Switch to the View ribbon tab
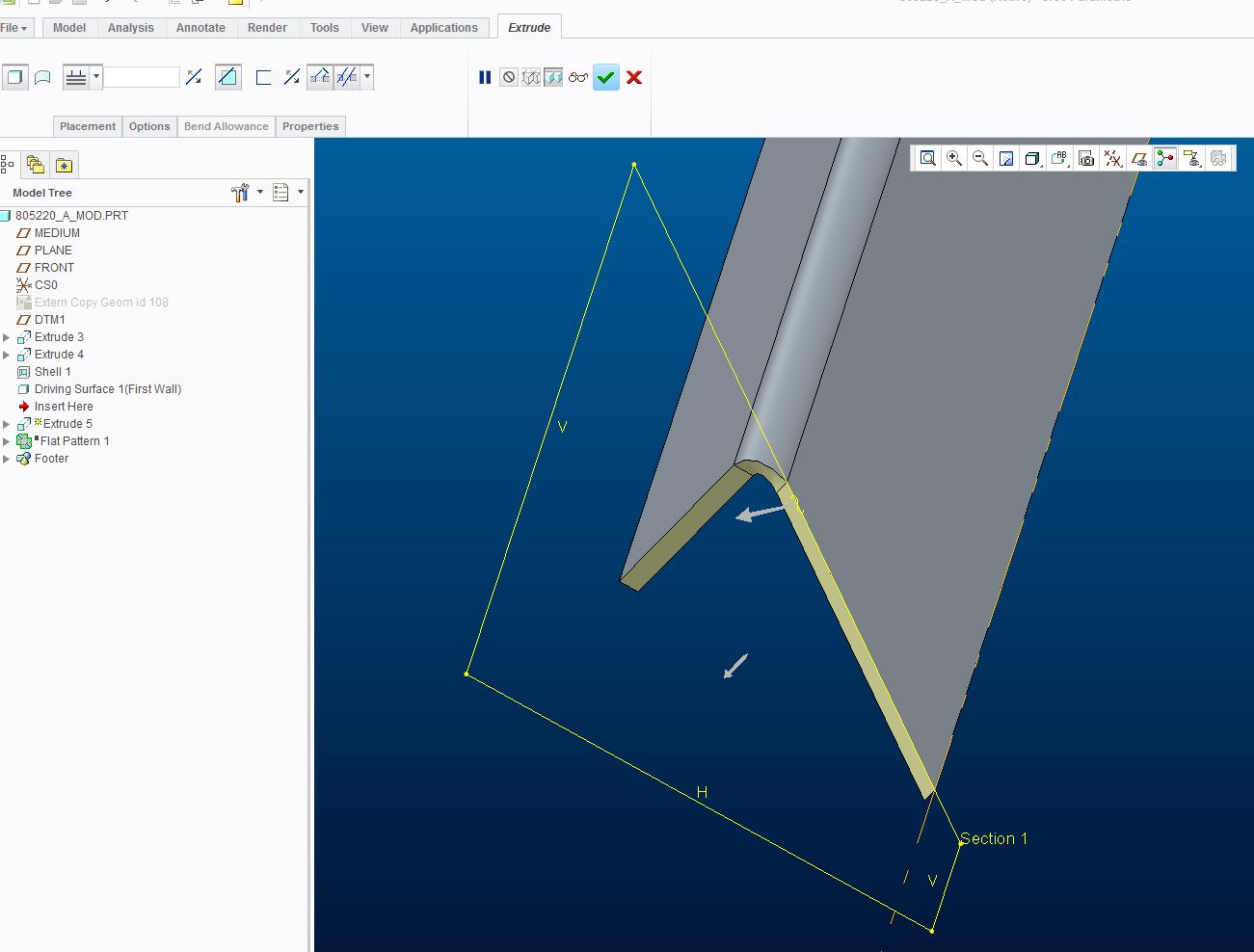 (375, 28)
